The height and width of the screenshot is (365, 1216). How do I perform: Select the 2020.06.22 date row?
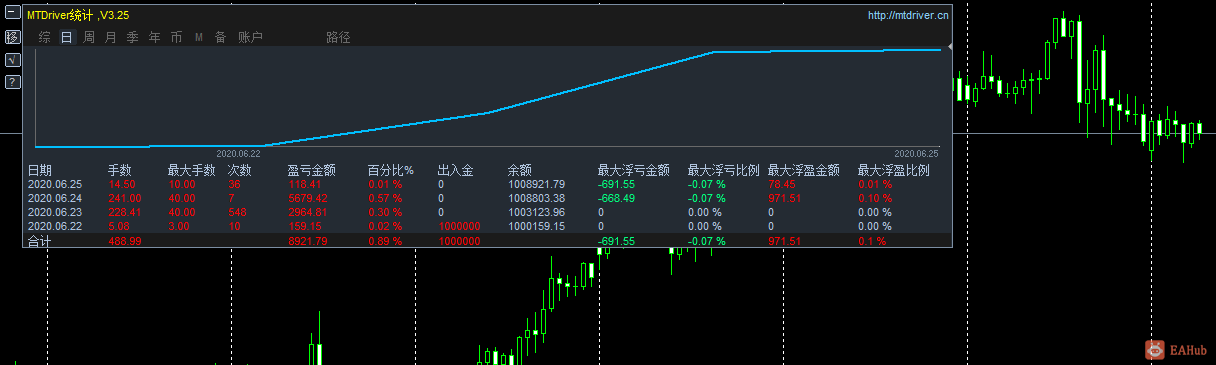54,226
